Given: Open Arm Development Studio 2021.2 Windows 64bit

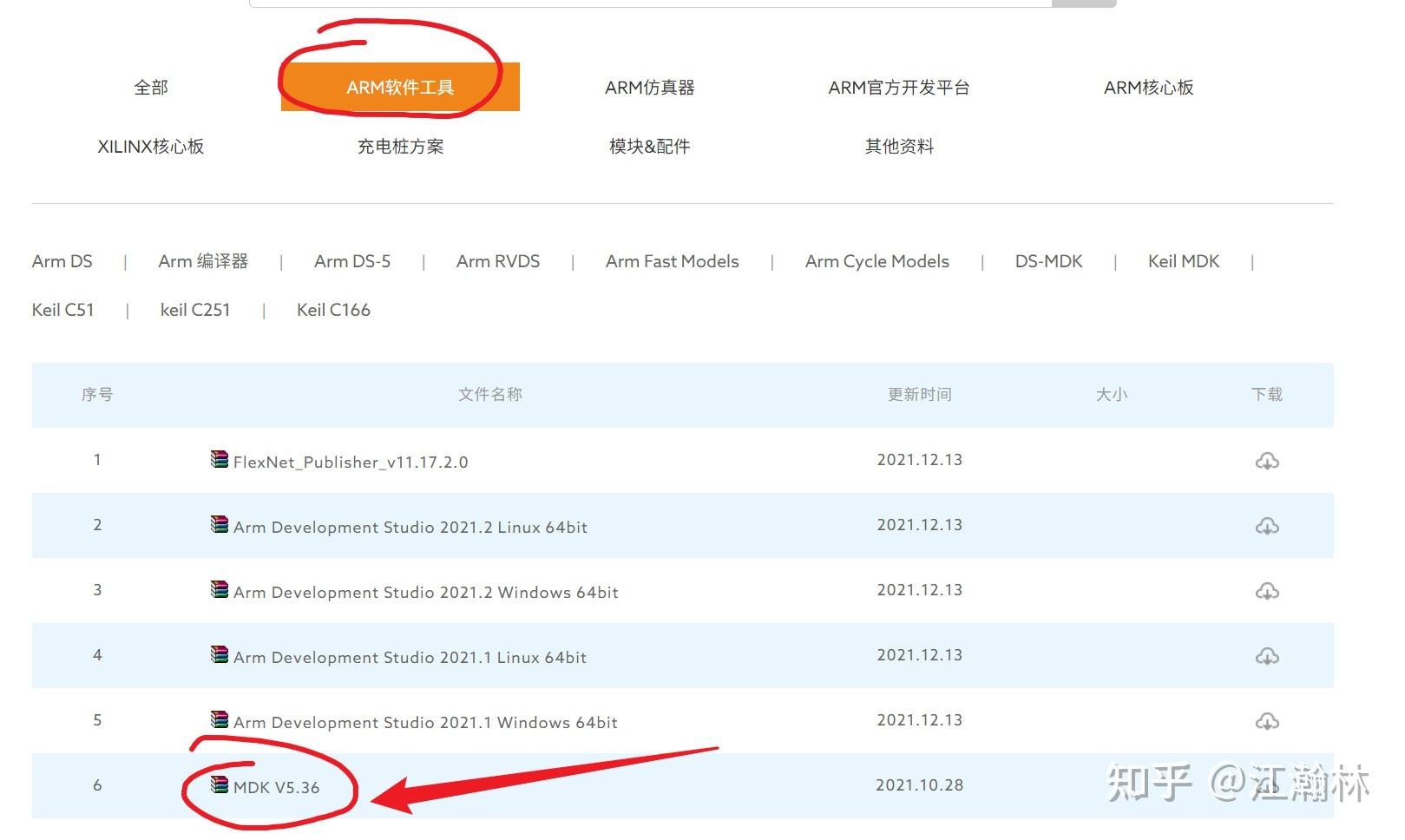Looking at the screenshot, I should coord(426,592).
